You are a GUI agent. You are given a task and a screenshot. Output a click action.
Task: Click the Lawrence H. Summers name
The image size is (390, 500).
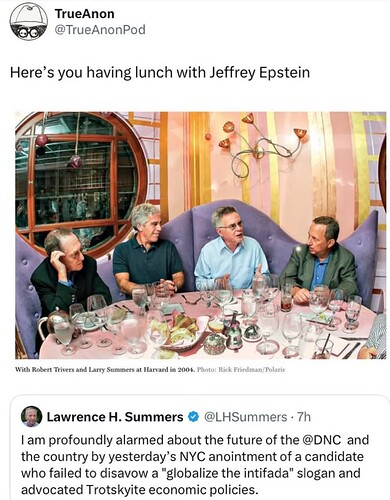coord(115,417)
